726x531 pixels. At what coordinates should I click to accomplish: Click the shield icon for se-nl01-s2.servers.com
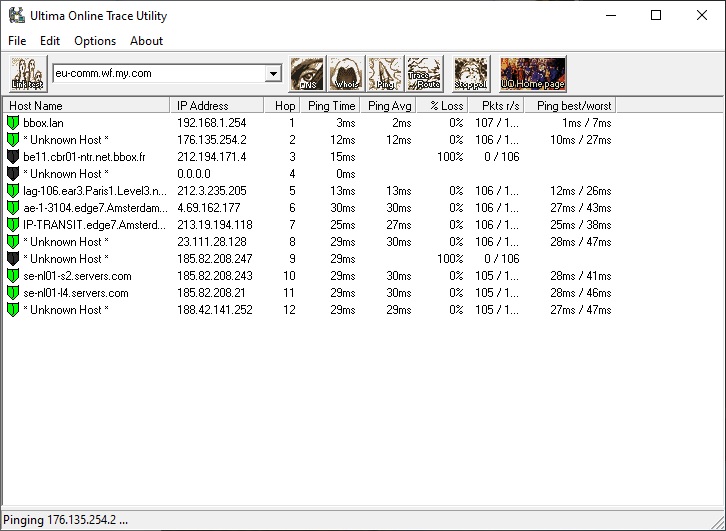click(x=13, y=276)
